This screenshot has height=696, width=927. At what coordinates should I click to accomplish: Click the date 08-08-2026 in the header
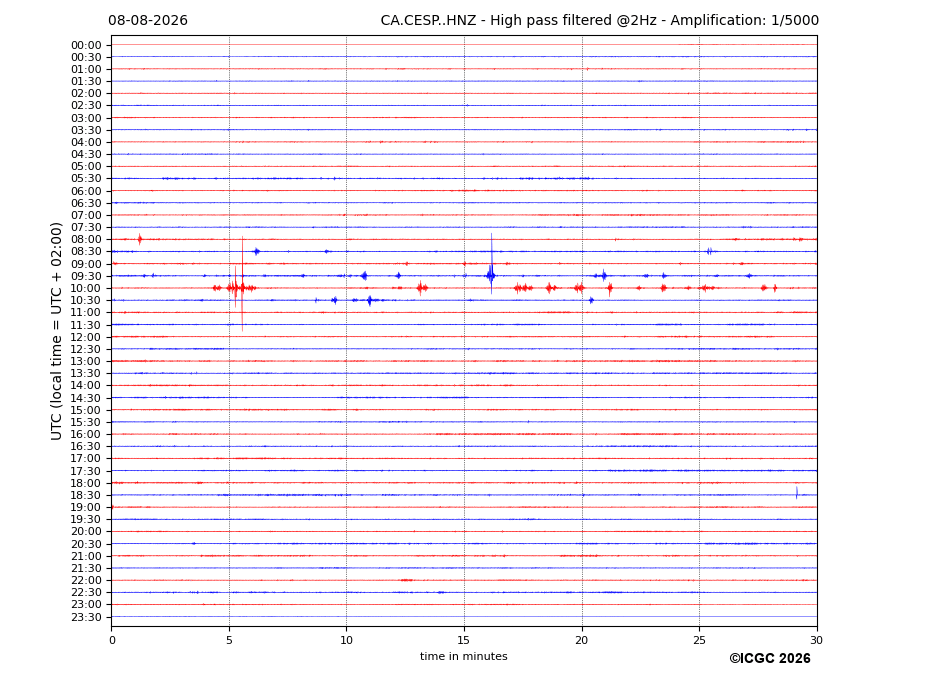148,21
